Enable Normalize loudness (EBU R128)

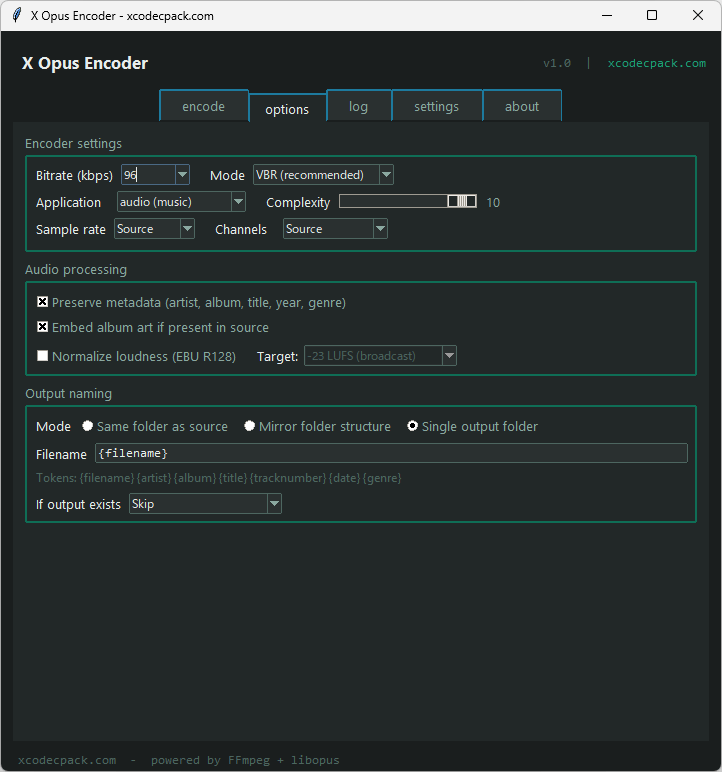click(43, 356)
